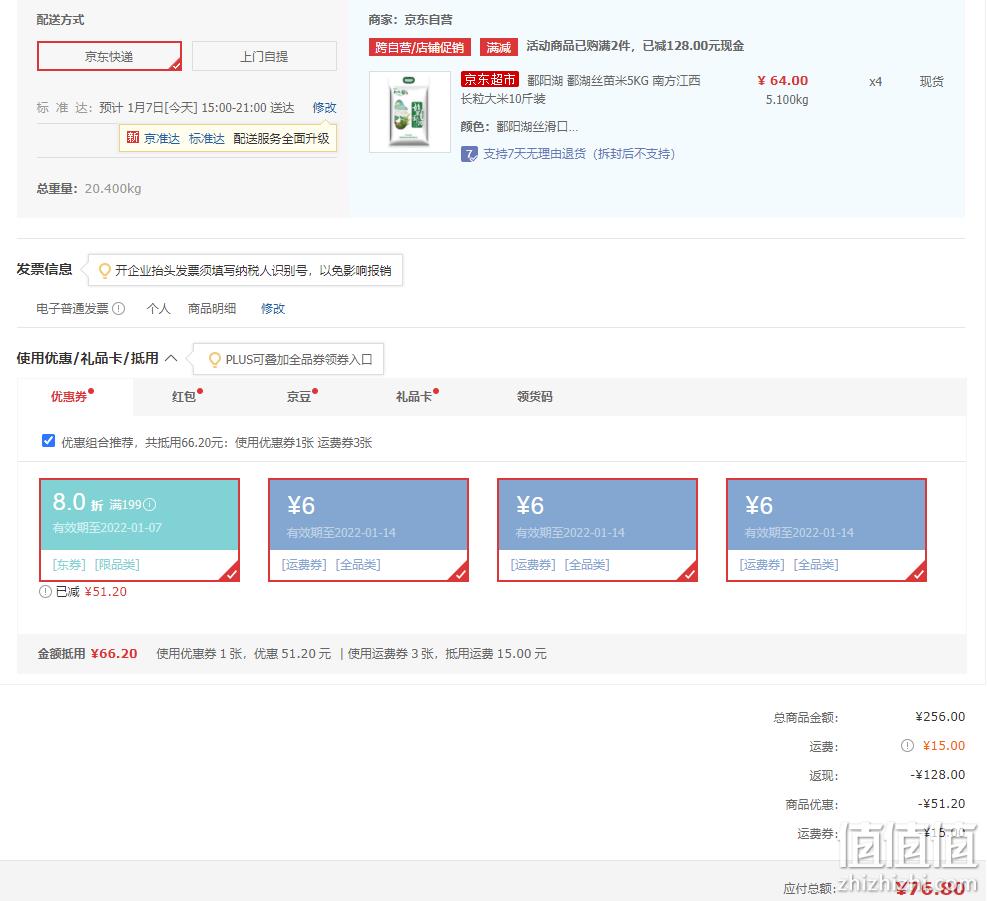This screenshot has width=987, height=901.
Task: Switch to the 礼品卡 tab
Action: [414, 397]
